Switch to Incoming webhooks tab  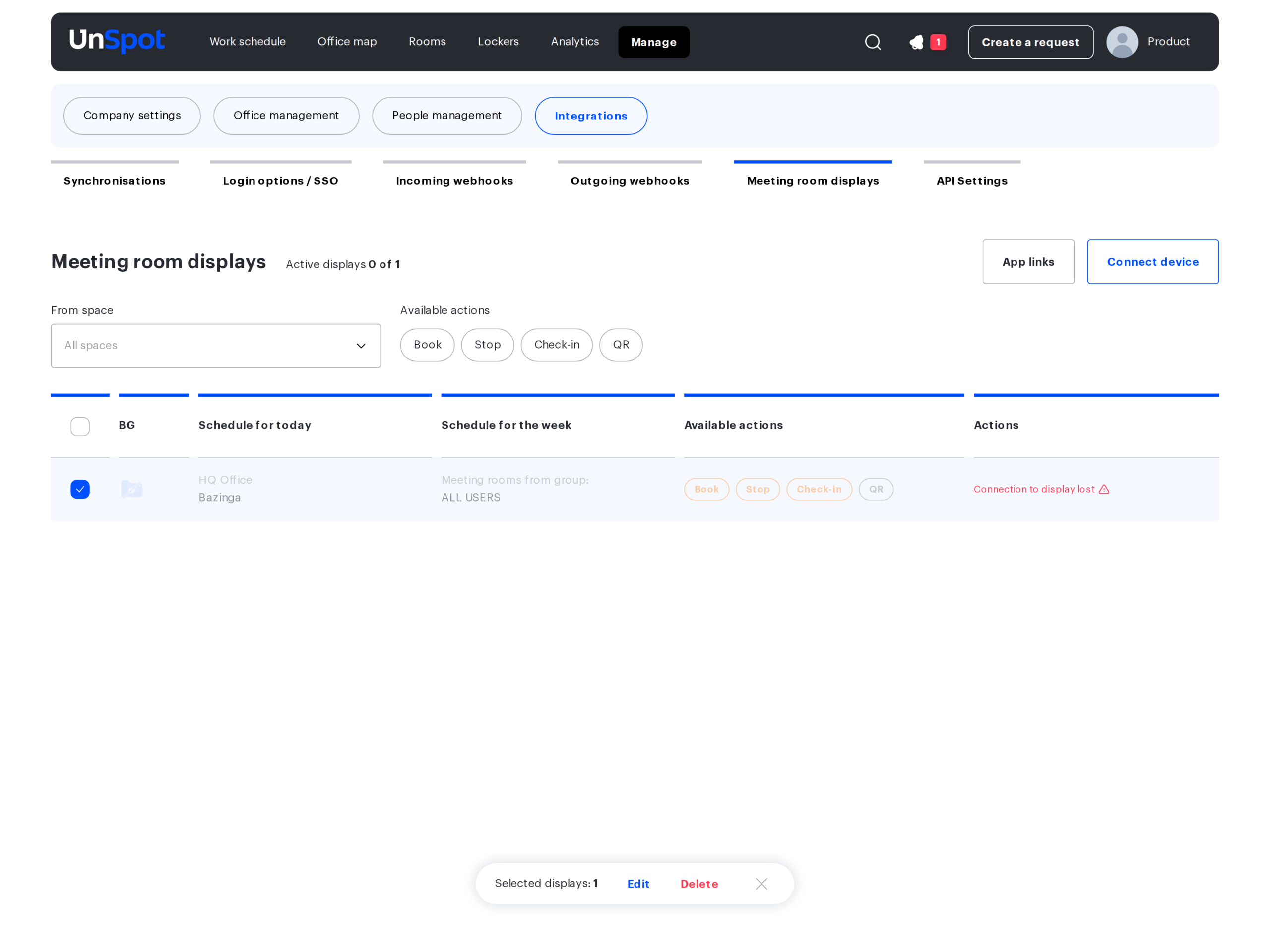(x=454, y=181)
